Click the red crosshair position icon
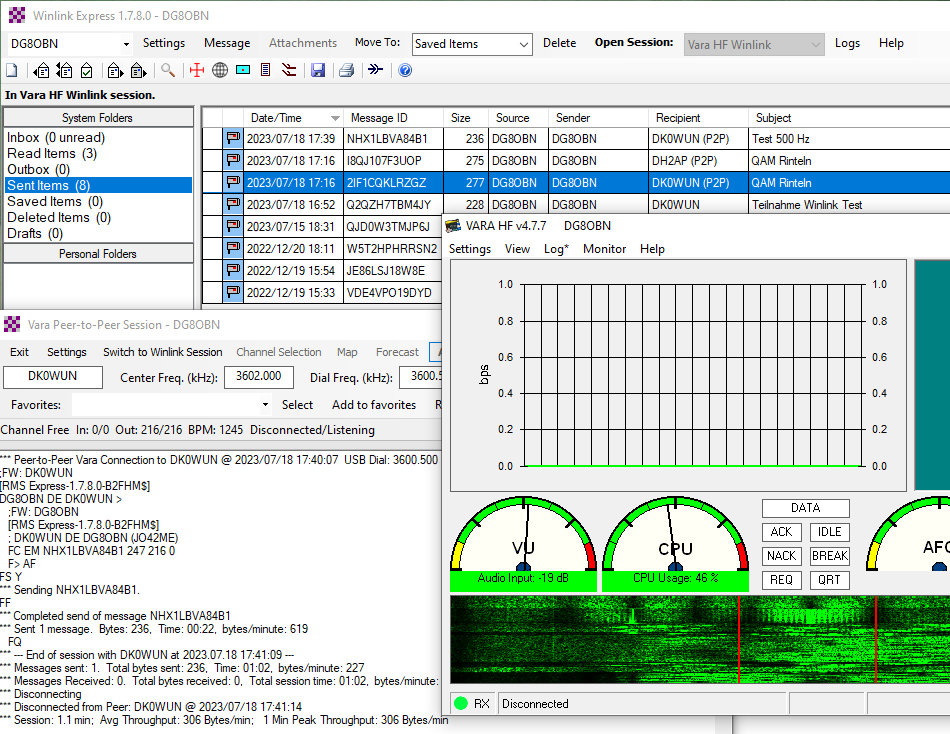950x734 pixels. tap(197, 70)
